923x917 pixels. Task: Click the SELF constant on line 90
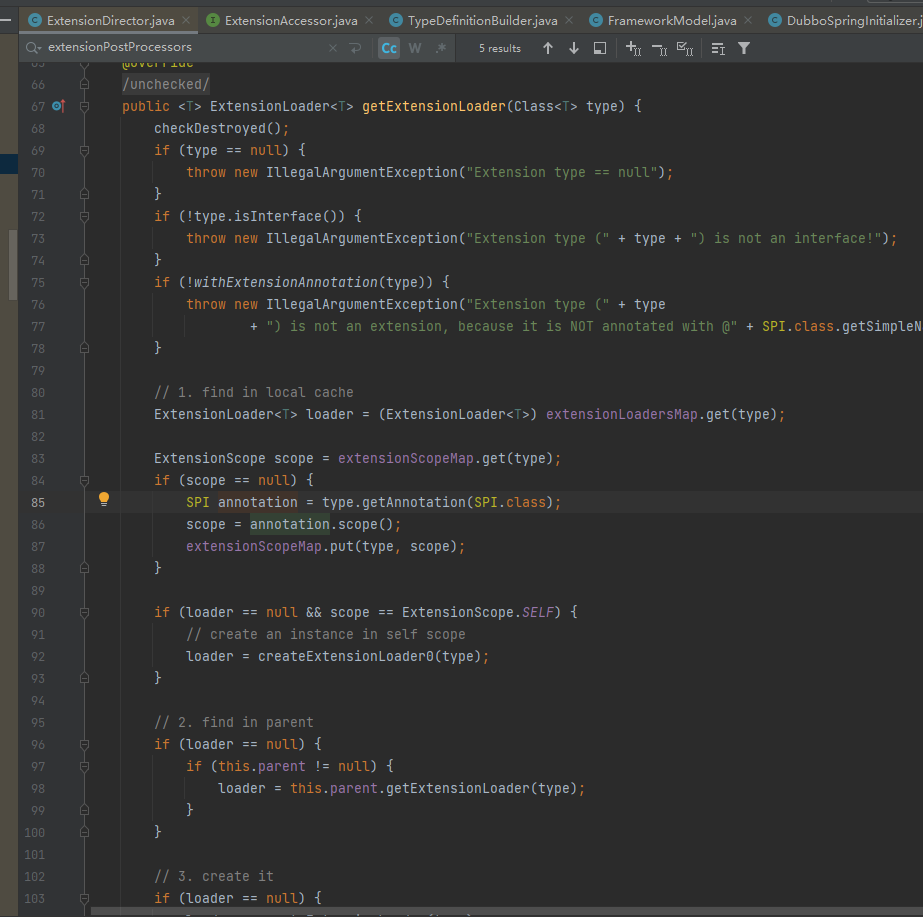point(538,612)
